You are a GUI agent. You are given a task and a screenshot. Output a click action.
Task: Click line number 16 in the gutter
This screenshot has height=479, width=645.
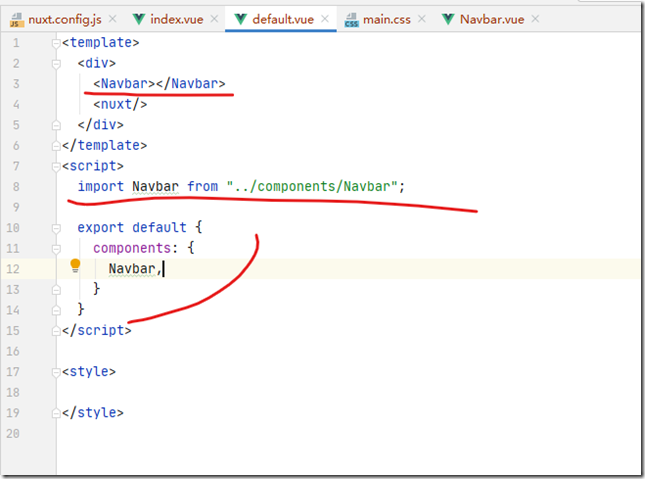tap(13, 351)
